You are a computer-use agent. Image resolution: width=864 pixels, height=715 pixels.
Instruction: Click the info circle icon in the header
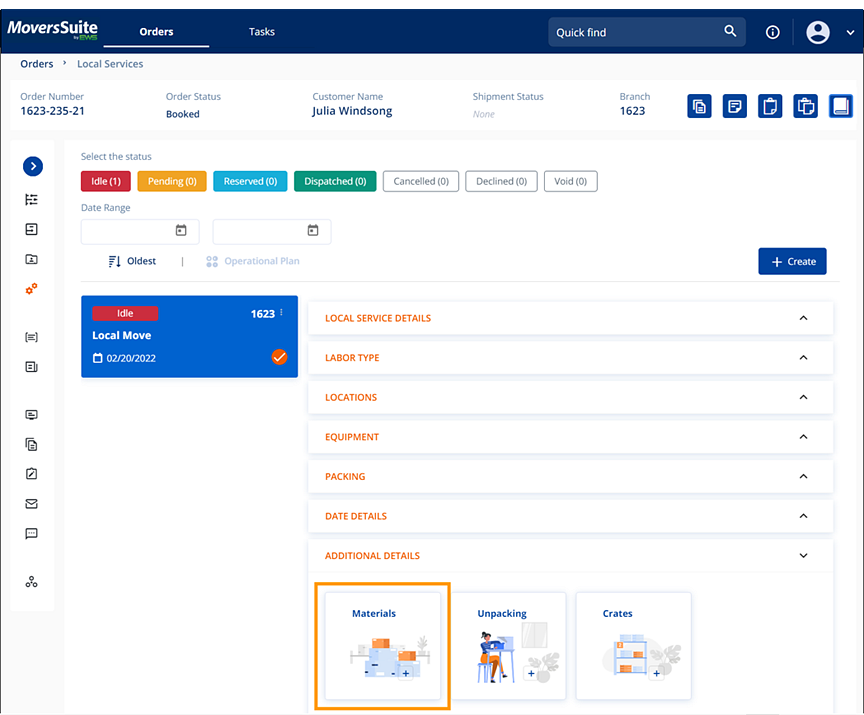click(772, 32)
